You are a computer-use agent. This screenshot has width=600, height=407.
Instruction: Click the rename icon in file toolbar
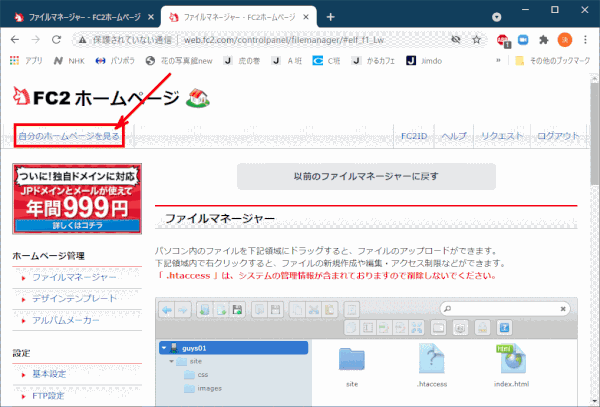(368, 328)
